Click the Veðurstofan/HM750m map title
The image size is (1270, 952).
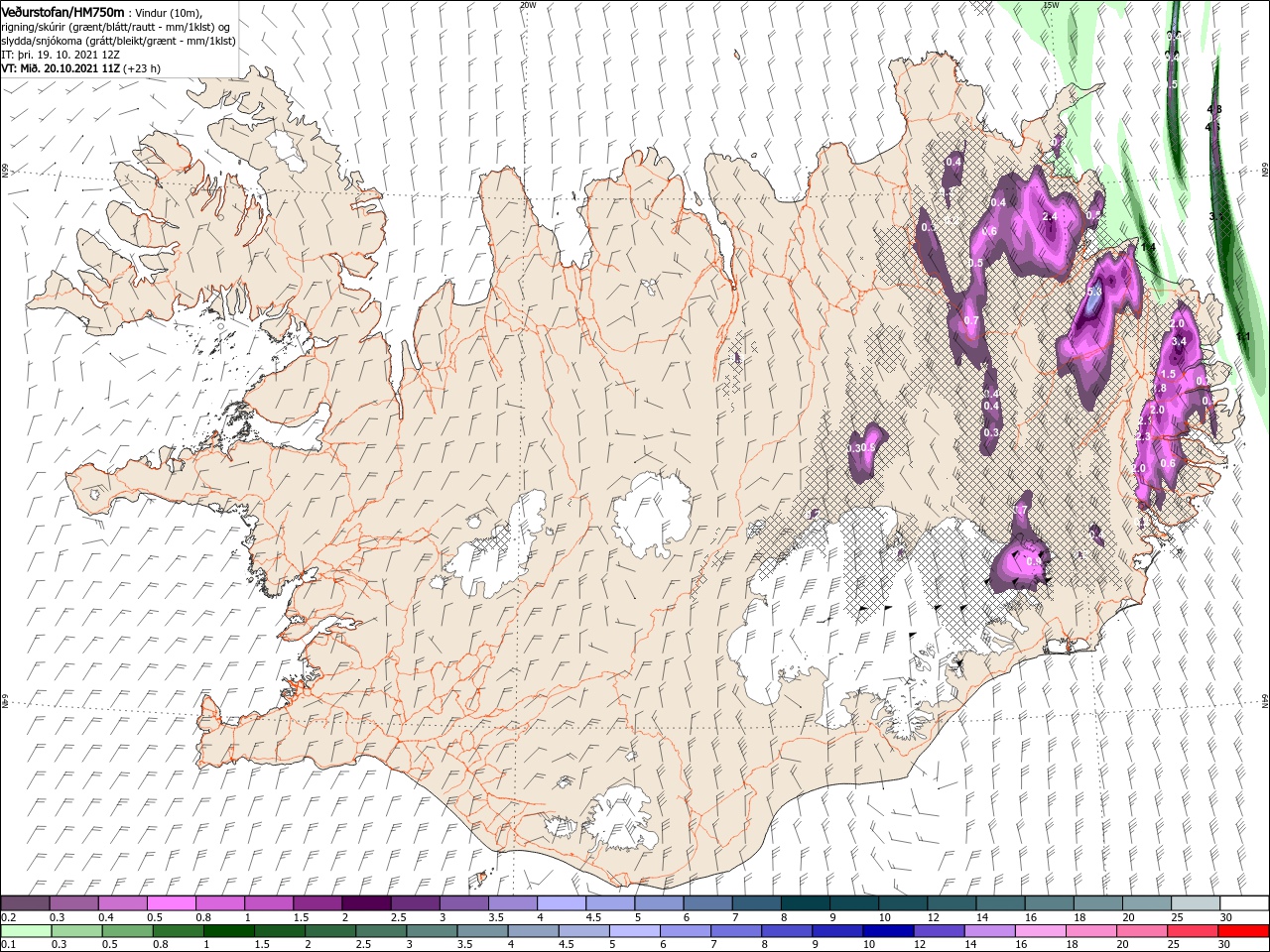tap(63, 11)
